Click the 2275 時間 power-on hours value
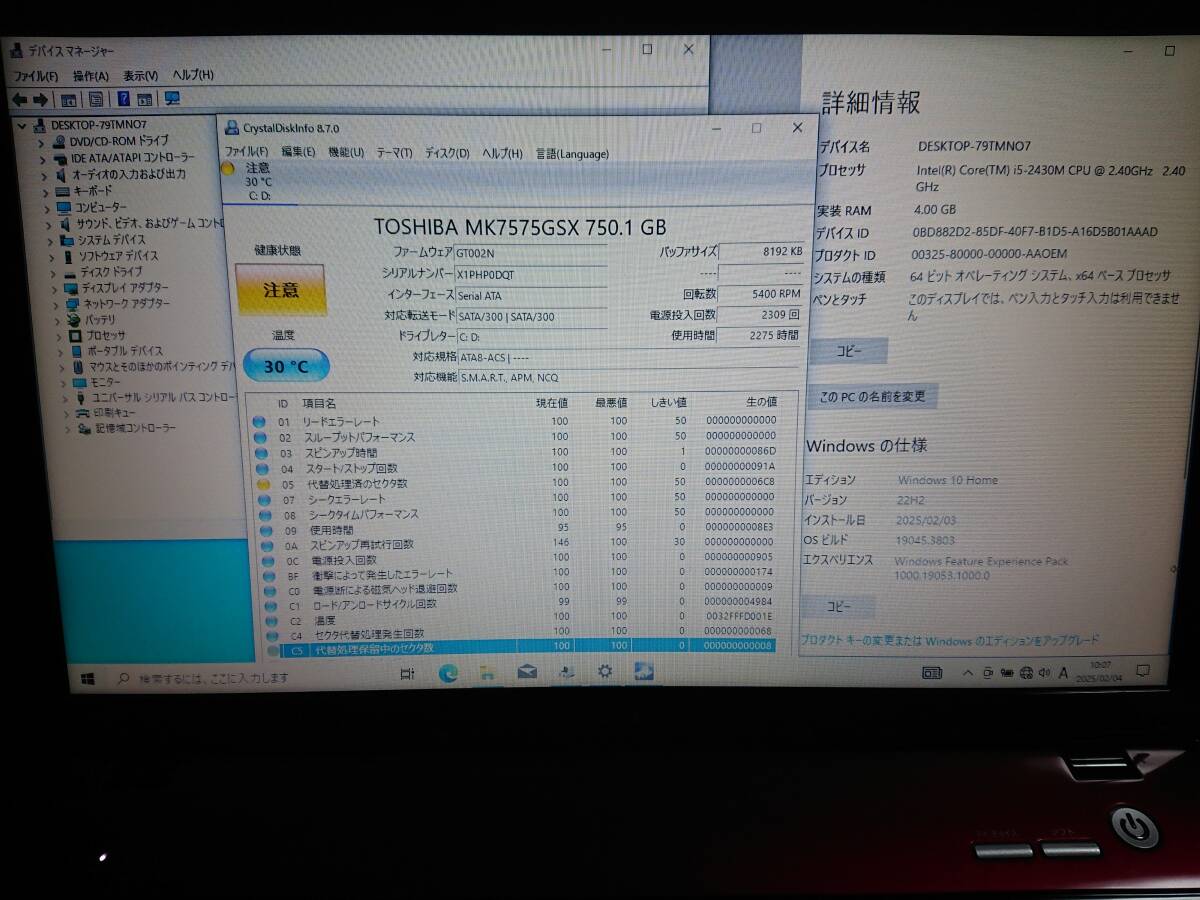 [761, 336]
